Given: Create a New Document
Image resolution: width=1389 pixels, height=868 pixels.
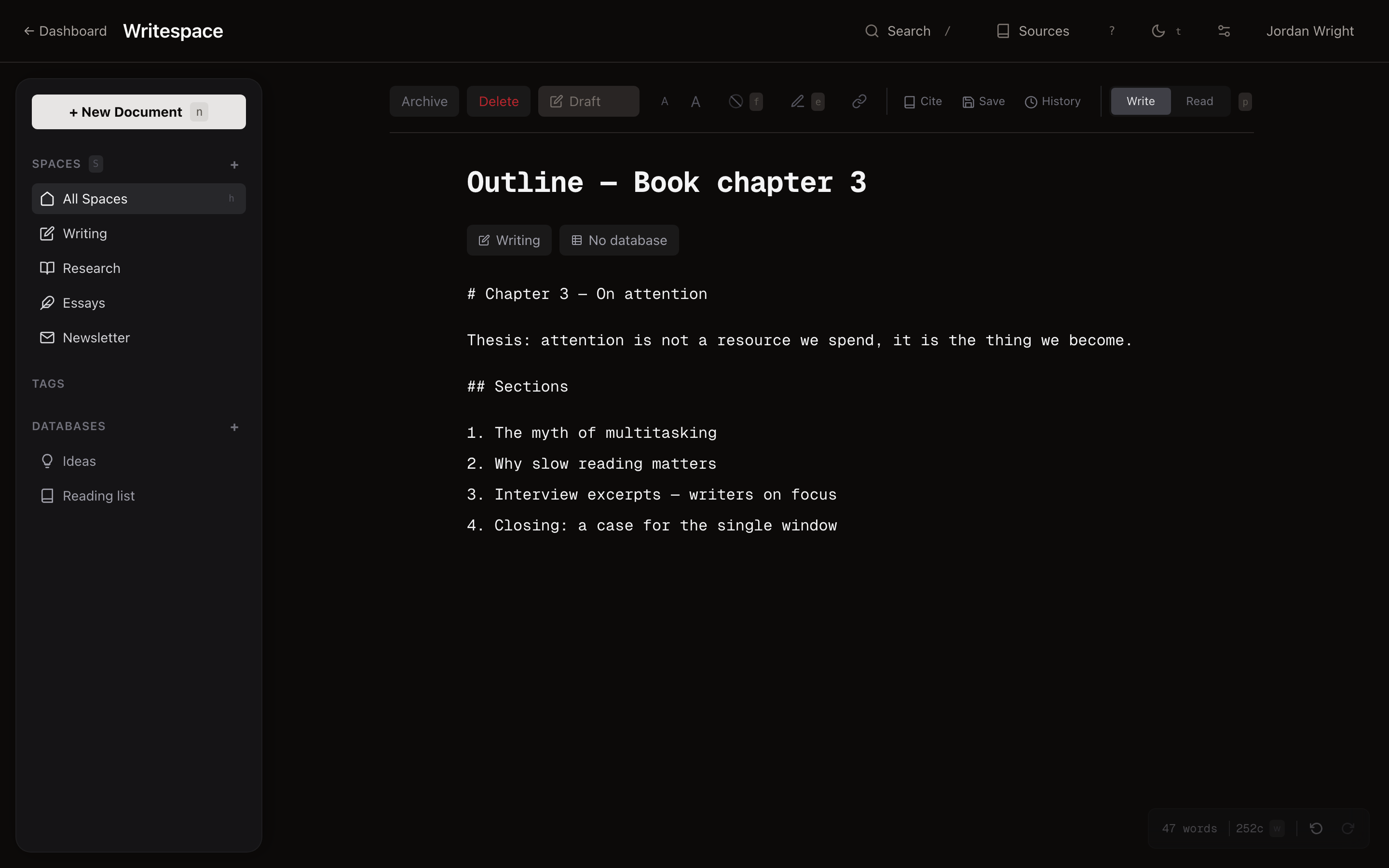Looking at the screenshot, I should coord(138,111).
